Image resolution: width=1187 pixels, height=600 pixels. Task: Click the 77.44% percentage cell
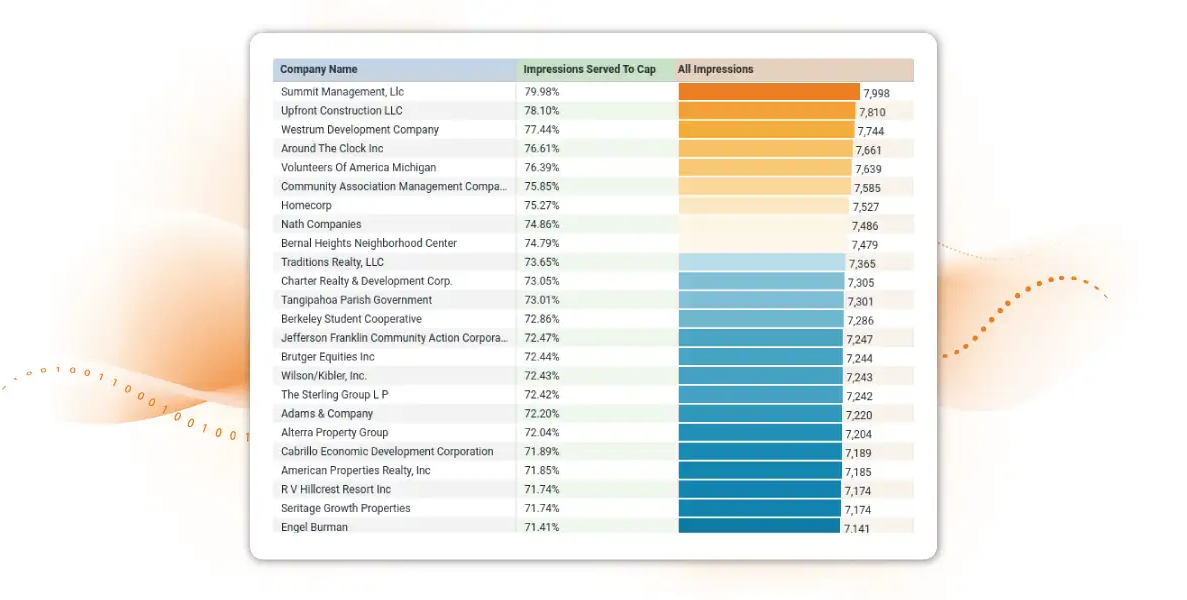[542, 129]
